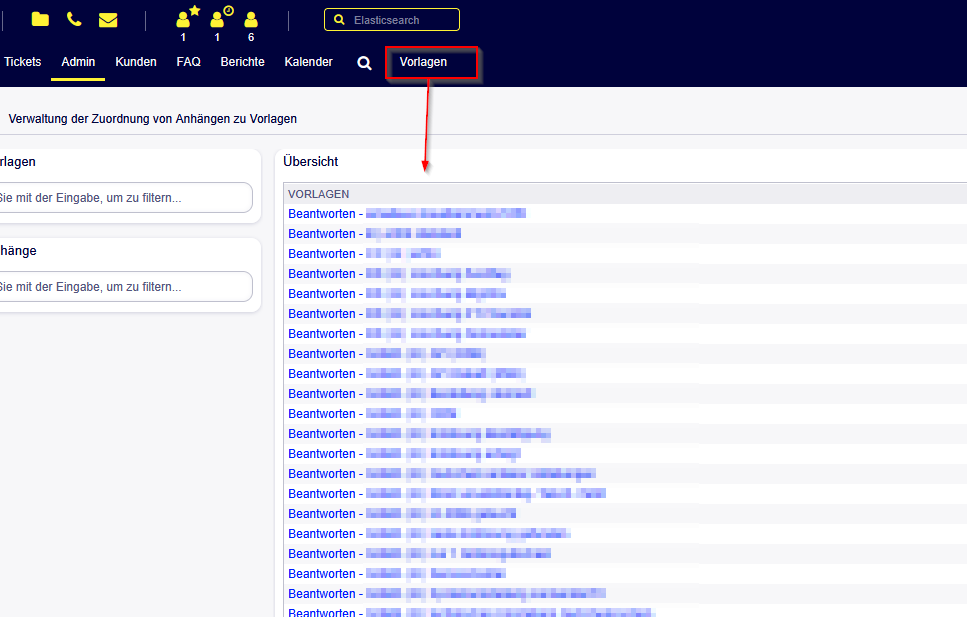Open the first Beantworten template link
The image size is (967, 617).
tap(407, 213)
